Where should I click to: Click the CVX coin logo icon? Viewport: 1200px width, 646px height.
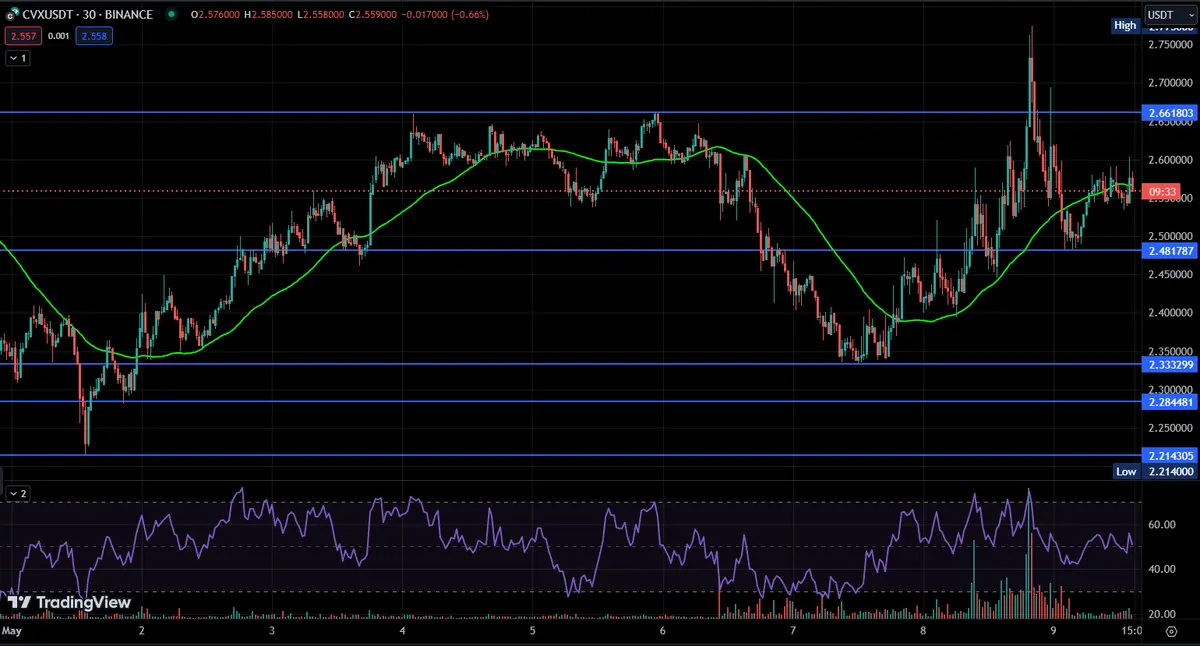click(x=10, y=15)
